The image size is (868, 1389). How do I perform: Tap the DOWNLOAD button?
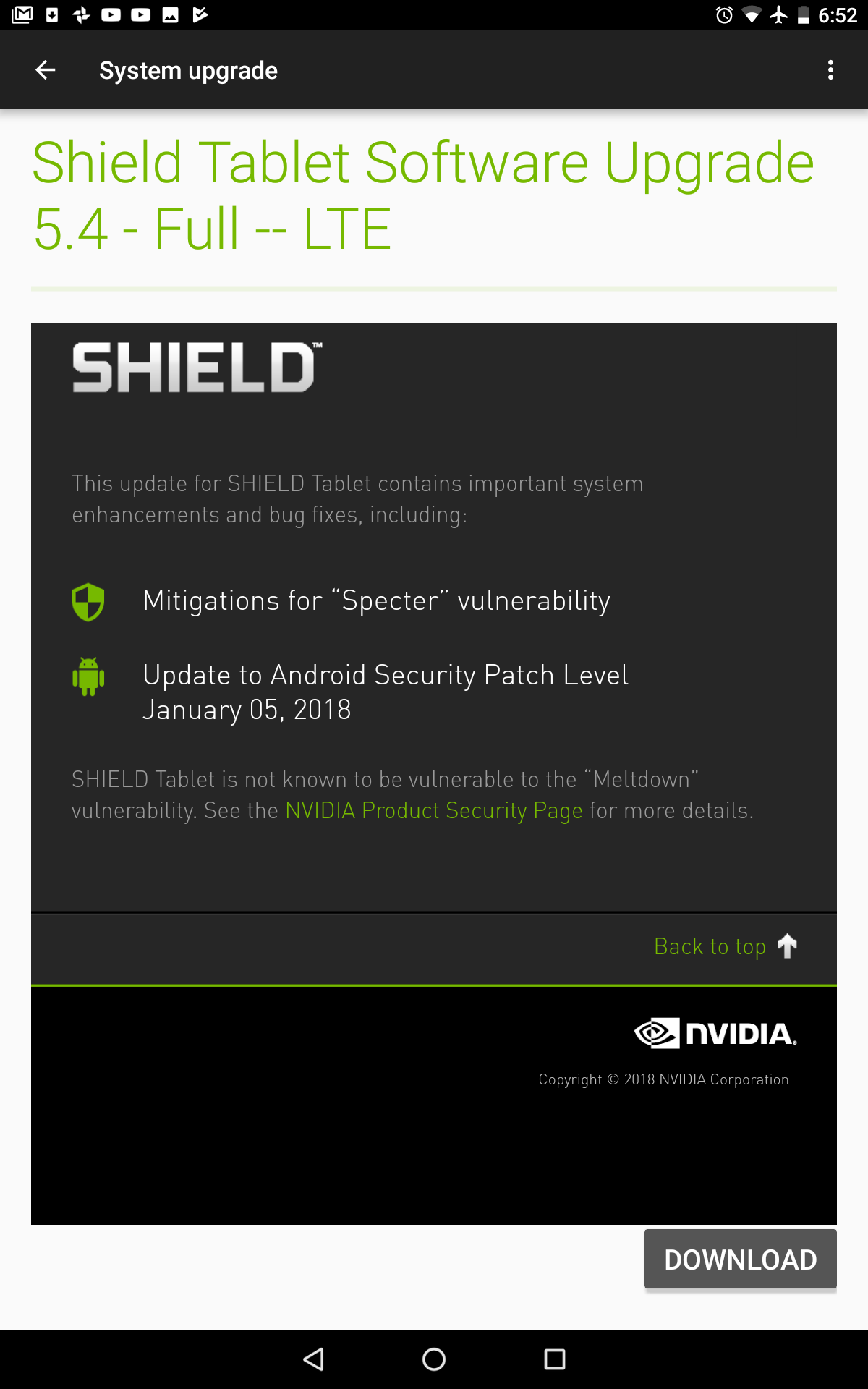tap(741, 1260)
